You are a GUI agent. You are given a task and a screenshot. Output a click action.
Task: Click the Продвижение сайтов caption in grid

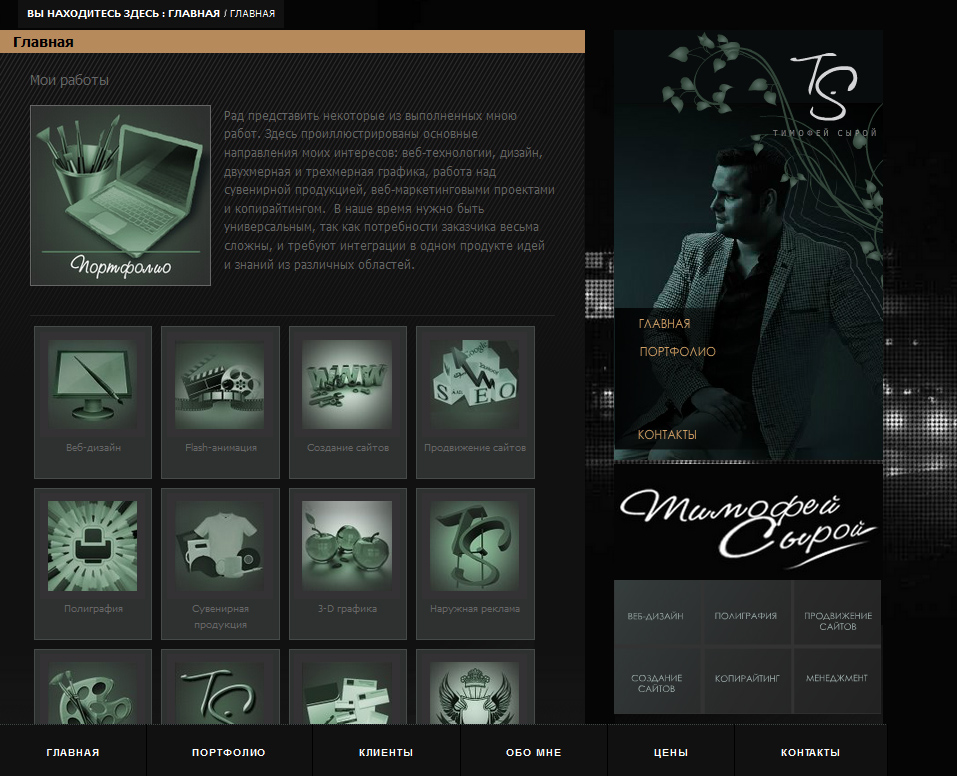coord(475,448)
